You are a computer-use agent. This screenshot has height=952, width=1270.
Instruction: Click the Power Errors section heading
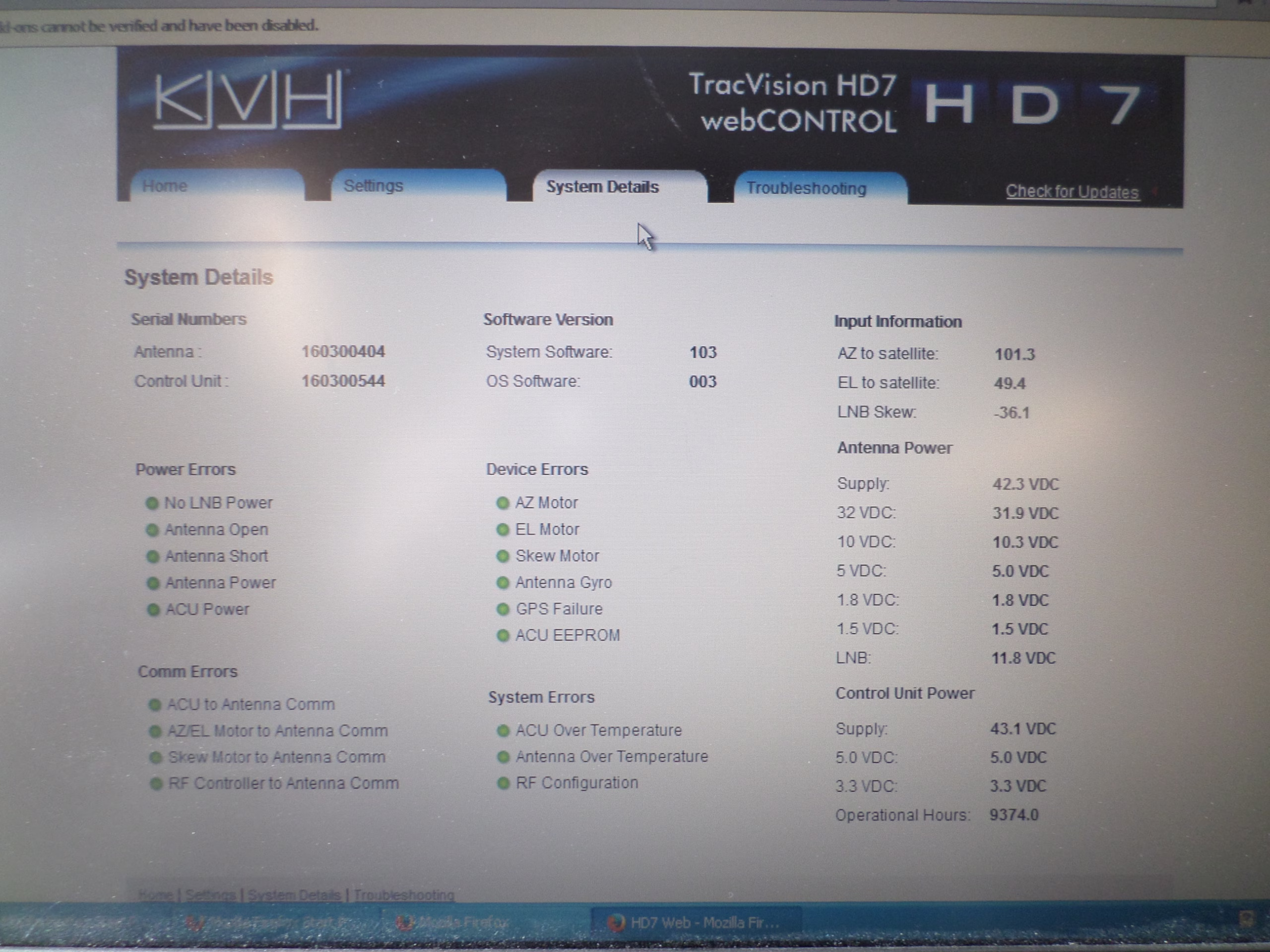[186, 470]
